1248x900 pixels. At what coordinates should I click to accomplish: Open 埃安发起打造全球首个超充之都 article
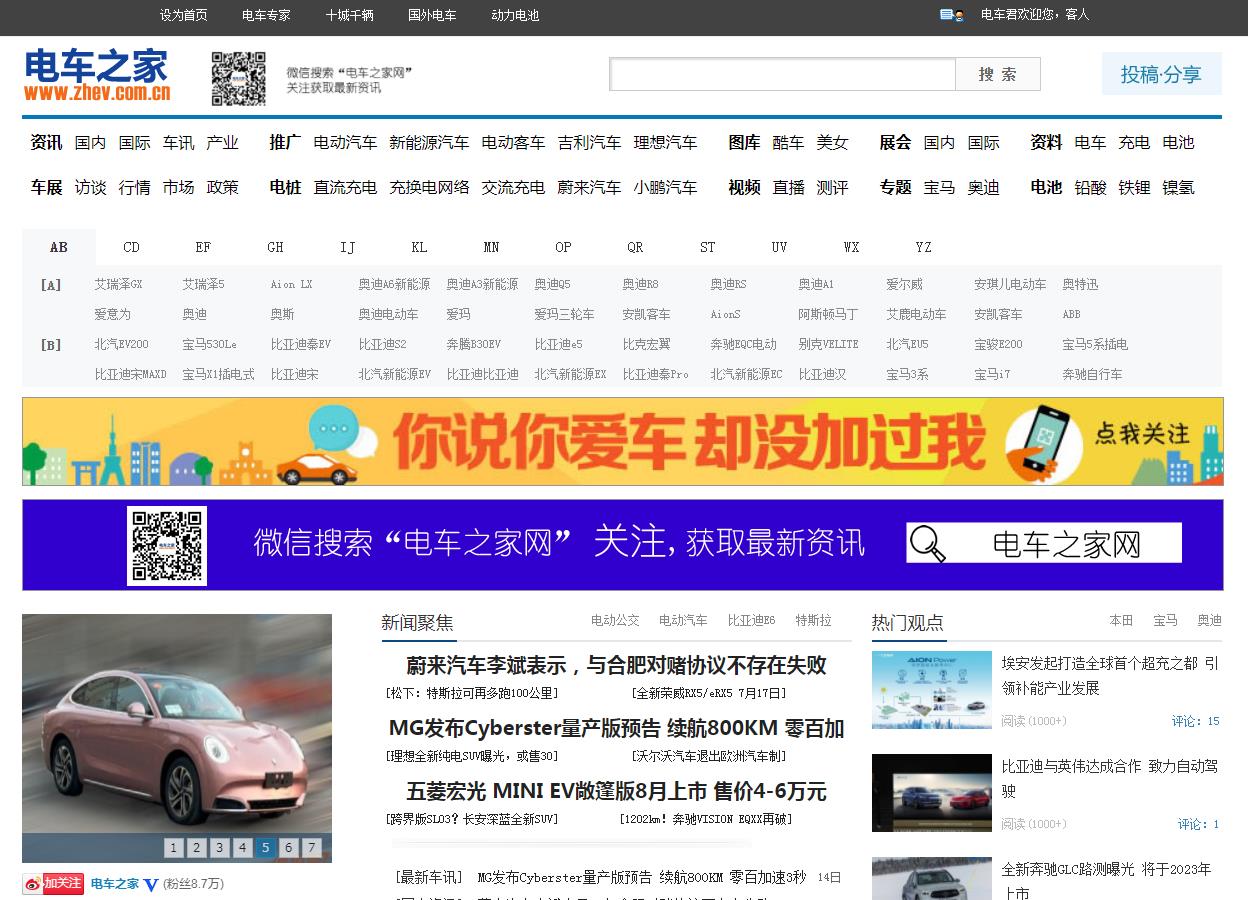pos(1110,675)
